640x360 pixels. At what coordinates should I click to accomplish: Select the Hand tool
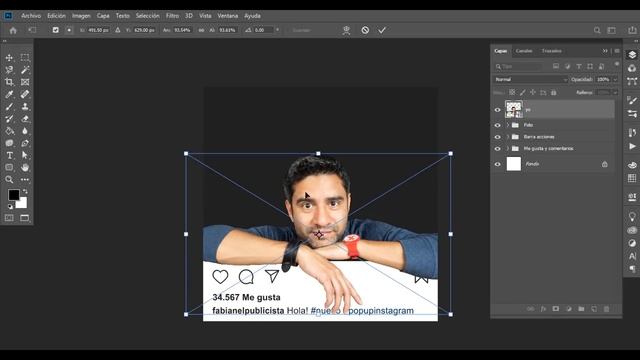pyautogui.click(x=25, y=167)
